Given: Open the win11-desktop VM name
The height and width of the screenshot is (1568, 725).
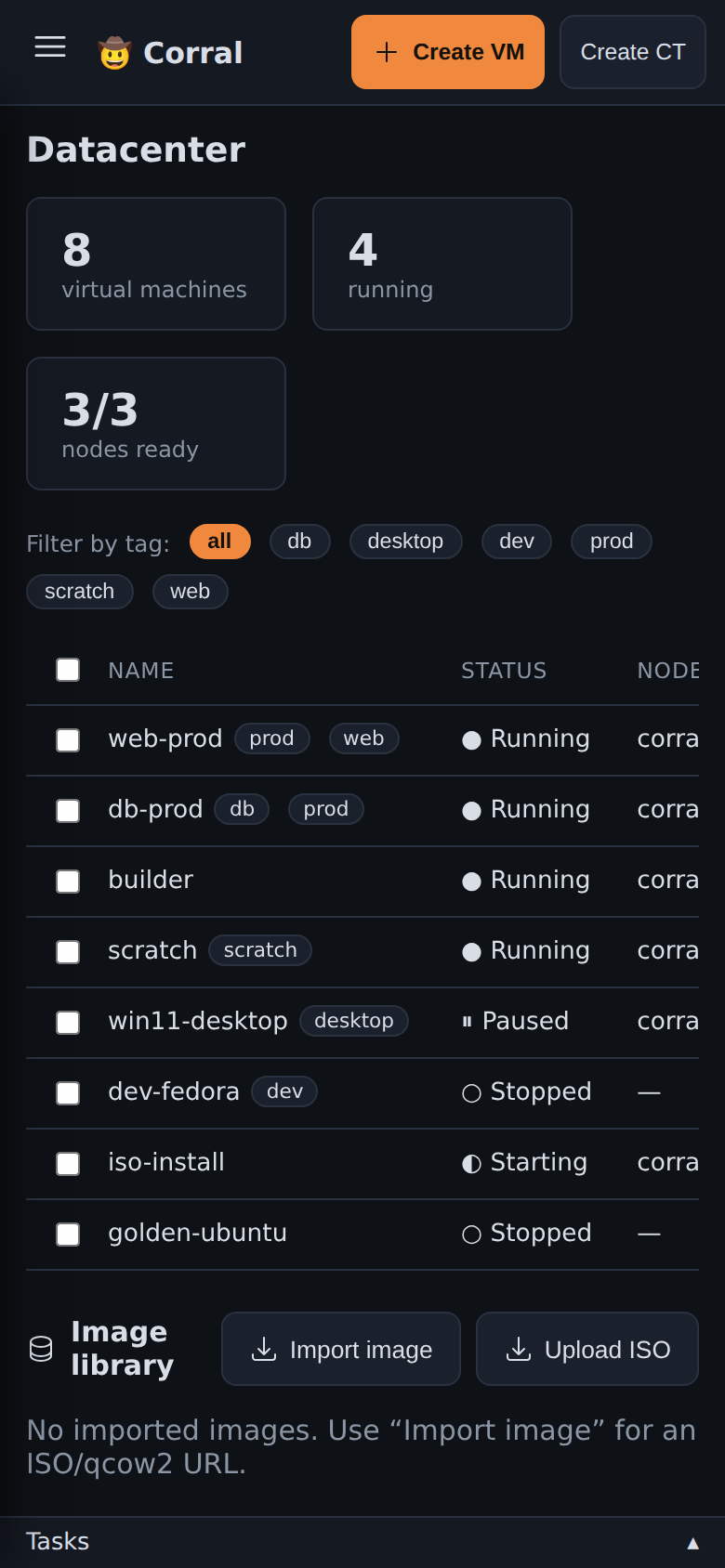Looking at the screenshot, I should [x=198, y=1022].
